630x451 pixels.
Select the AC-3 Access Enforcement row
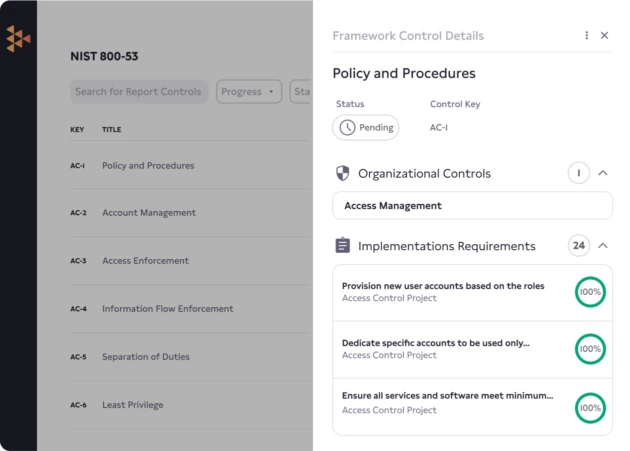coord(145,261)
